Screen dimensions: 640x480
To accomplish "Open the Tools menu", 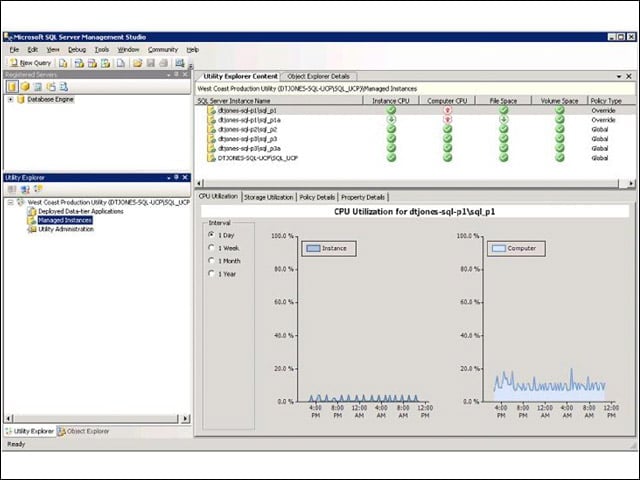I will 102,49.
